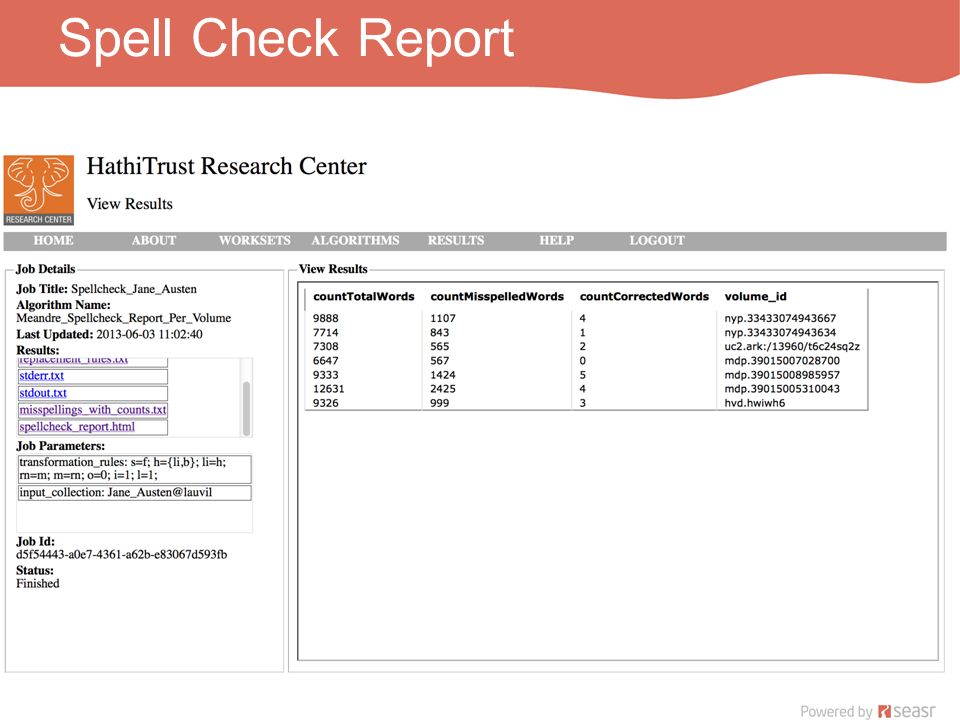
Task: Click the input_collection Jane_Austen@lauvil parameter
Action: click(135, 493)
